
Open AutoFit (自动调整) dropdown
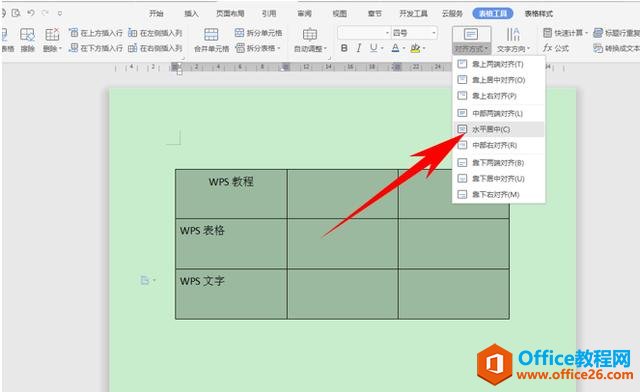310,40
